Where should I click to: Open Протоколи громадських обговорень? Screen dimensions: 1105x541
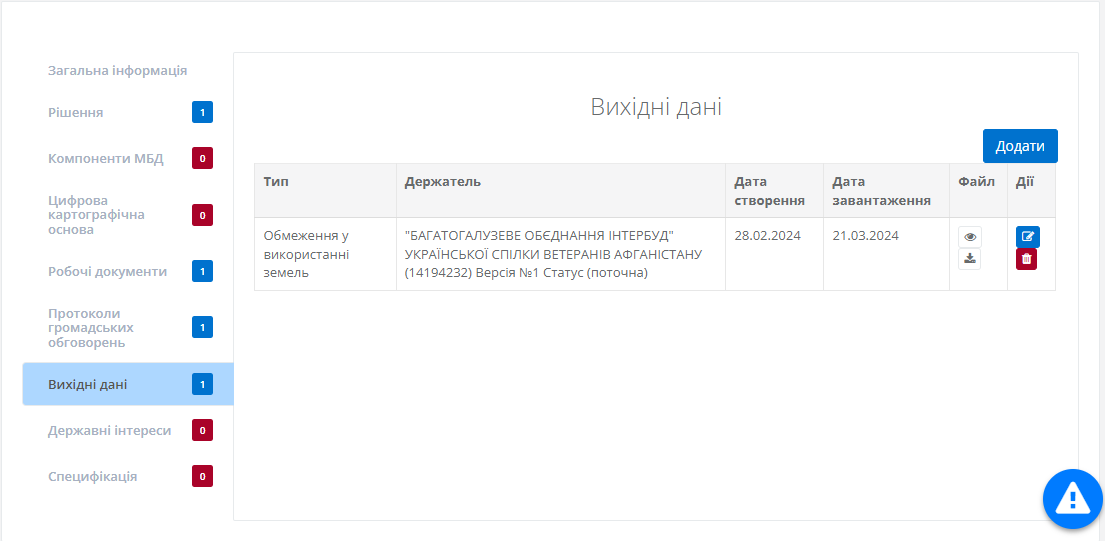click(93, 327)
